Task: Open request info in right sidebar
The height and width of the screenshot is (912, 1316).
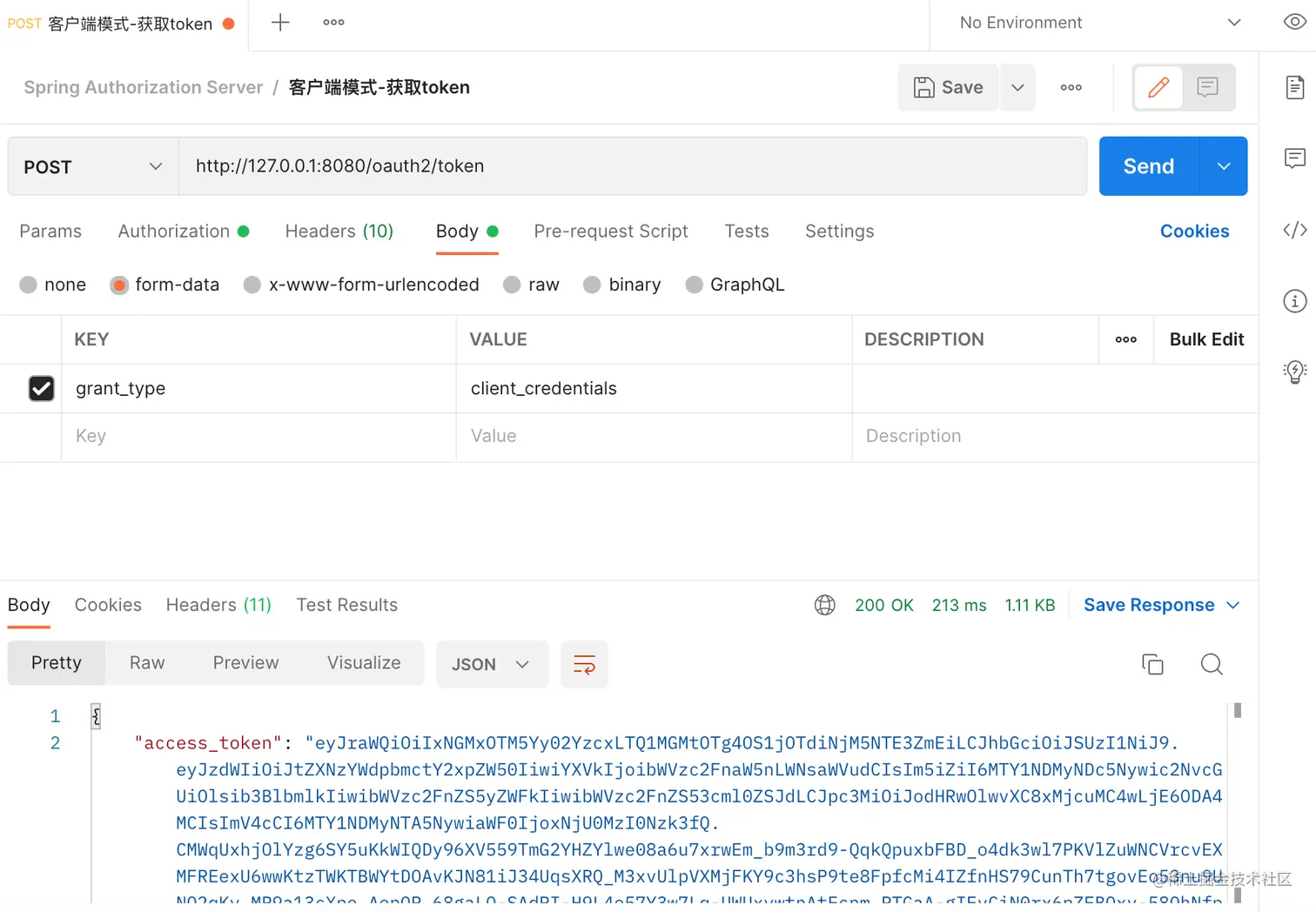Action: click(1294, 300)
